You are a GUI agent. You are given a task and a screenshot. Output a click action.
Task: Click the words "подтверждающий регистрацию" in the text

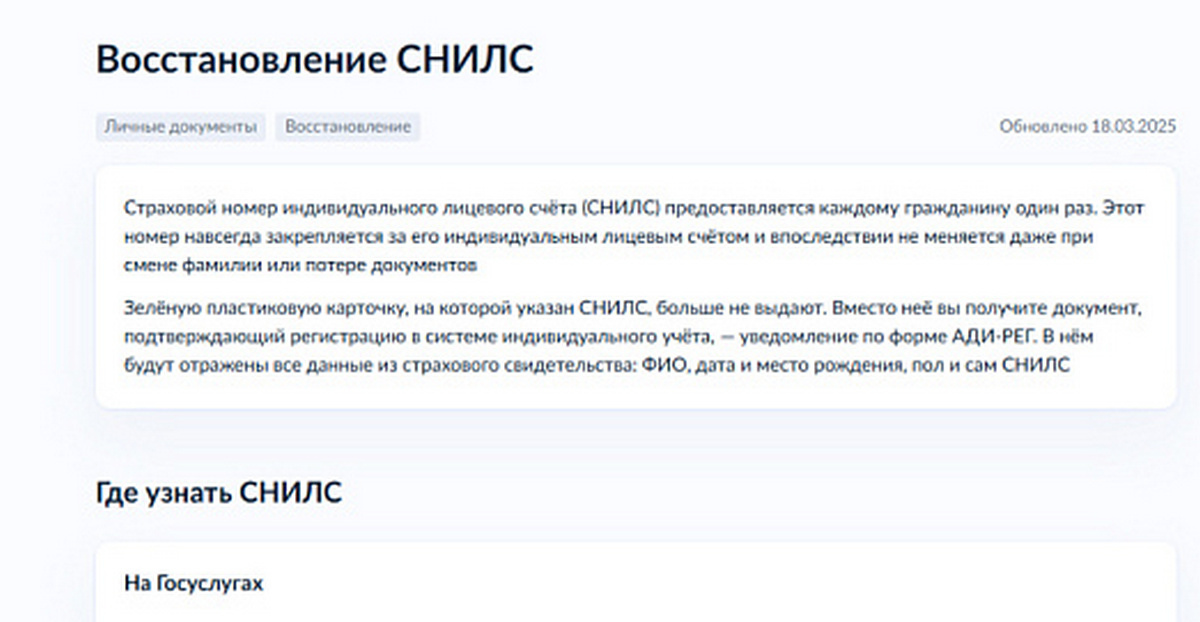click(x=234, y=337)
